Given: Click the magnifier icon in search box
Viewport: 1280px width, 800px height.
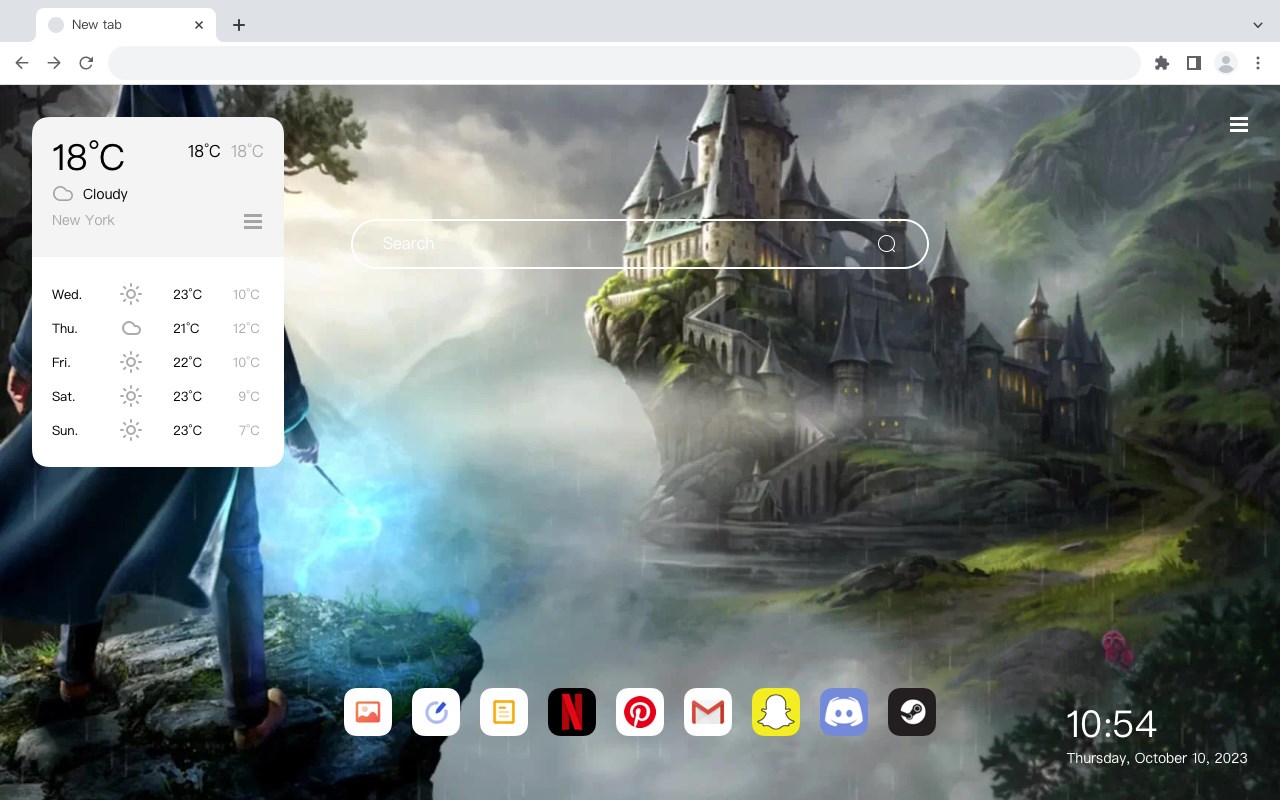Looking at the screenshot, I should click(x=886, y=244).
